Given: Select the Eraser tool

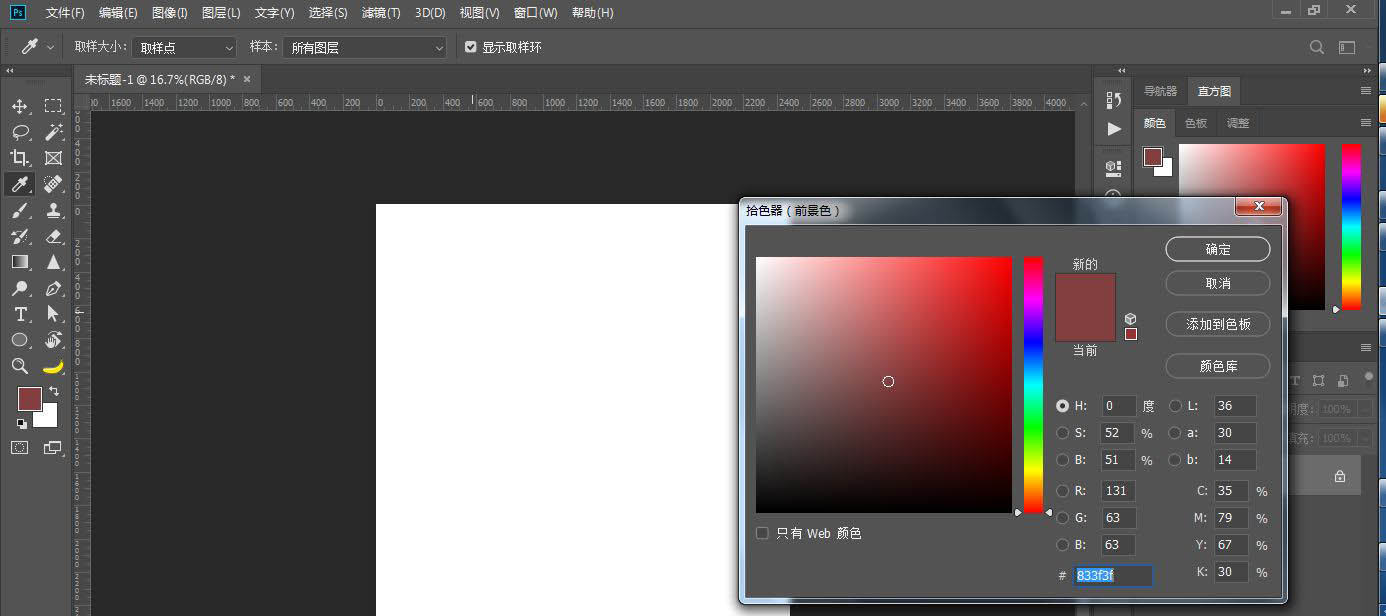Looking at the screenshot, I should click(53, 236).
